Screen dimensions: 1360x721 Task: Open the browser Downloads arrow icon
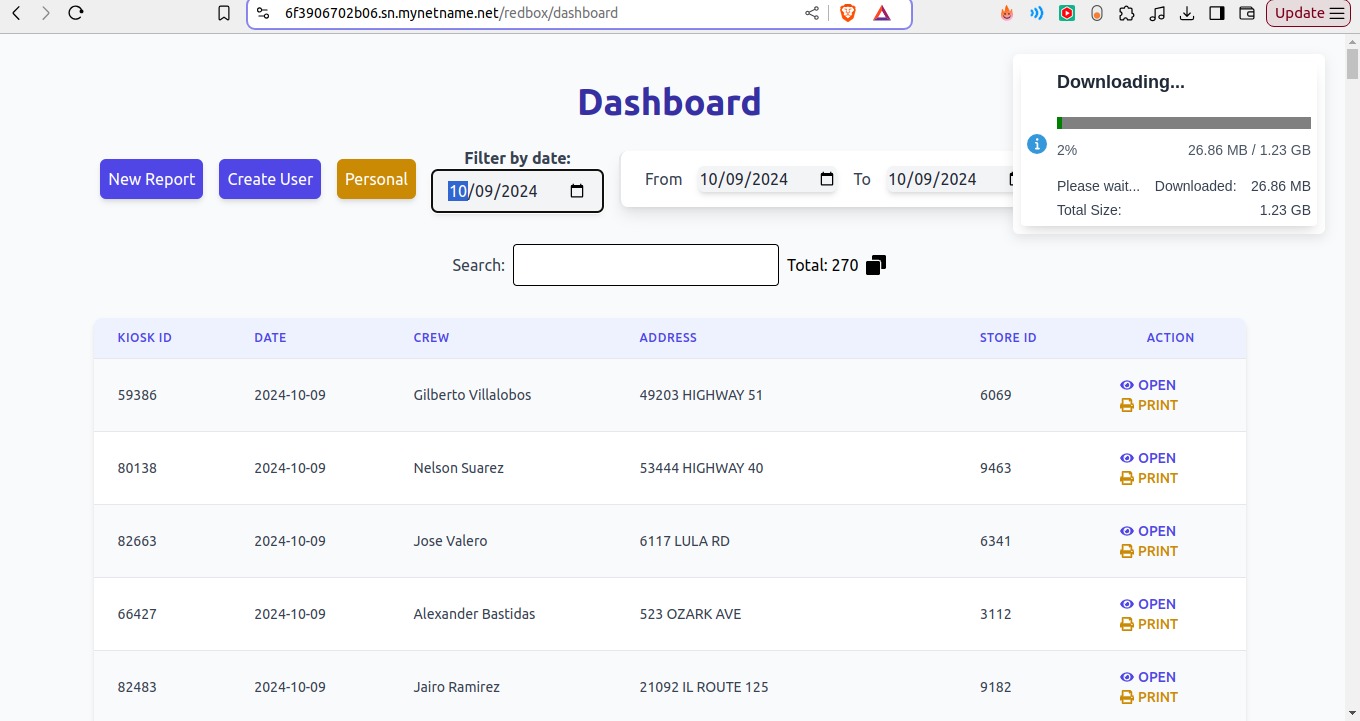[x=1187, y=13]
